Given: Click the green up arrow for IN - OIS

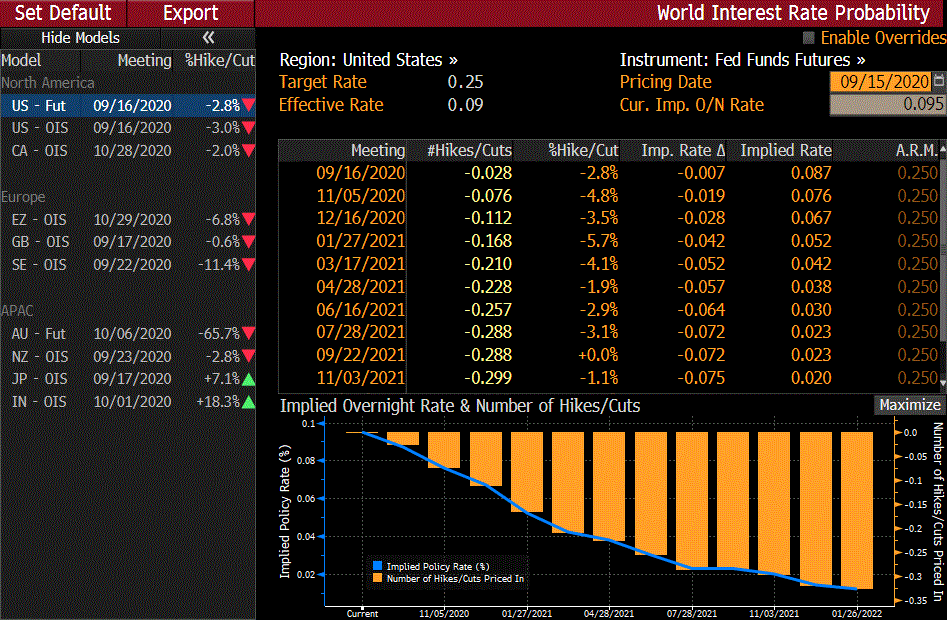Looking at the screenshot, I should click(x=248, y=402).
